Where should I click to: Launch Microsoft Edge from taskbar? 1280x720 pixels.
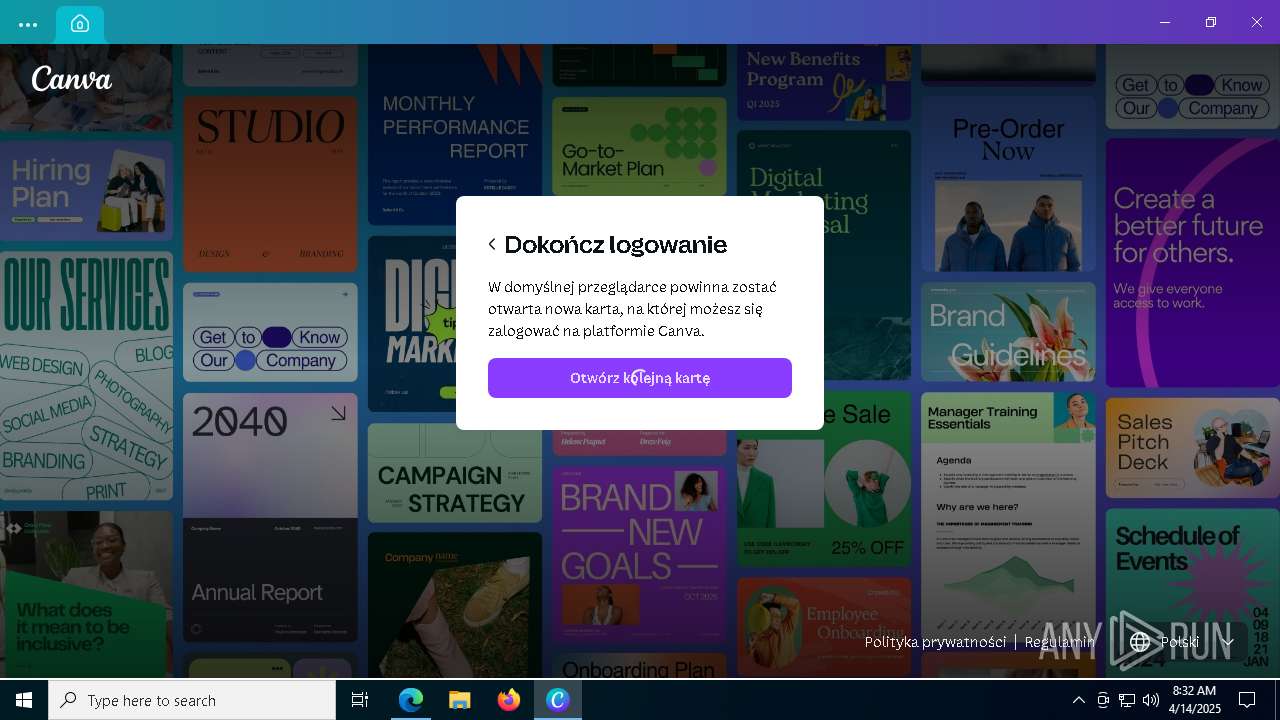pyautogui.click(x=411, y=700)
